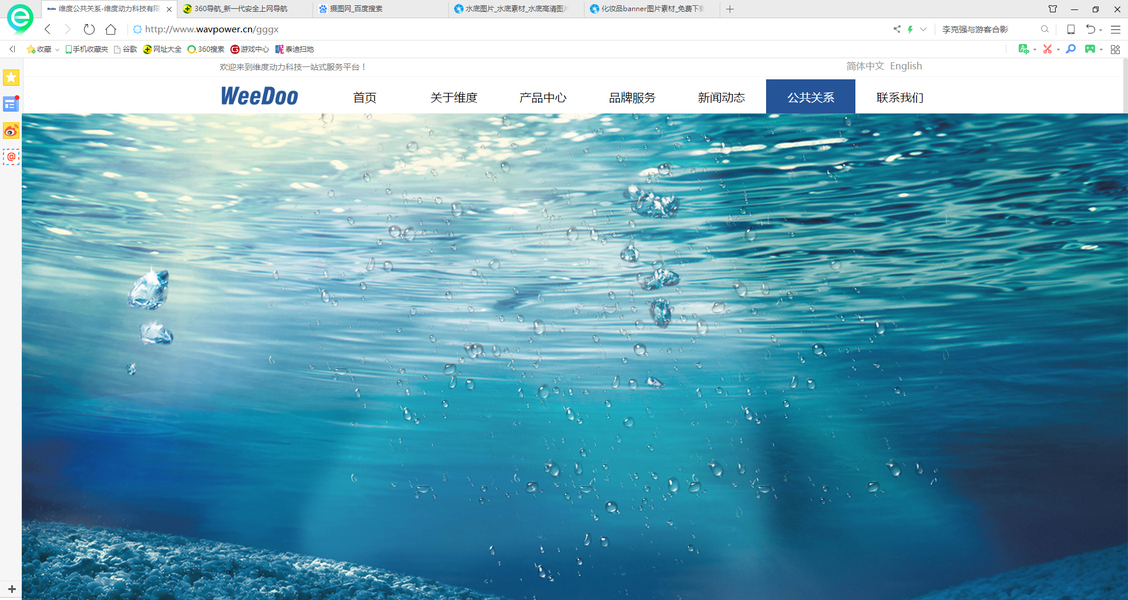The image size is (1128, 600).
Task: Expand dropdown beside gamepad icon
Action: 1101,50
